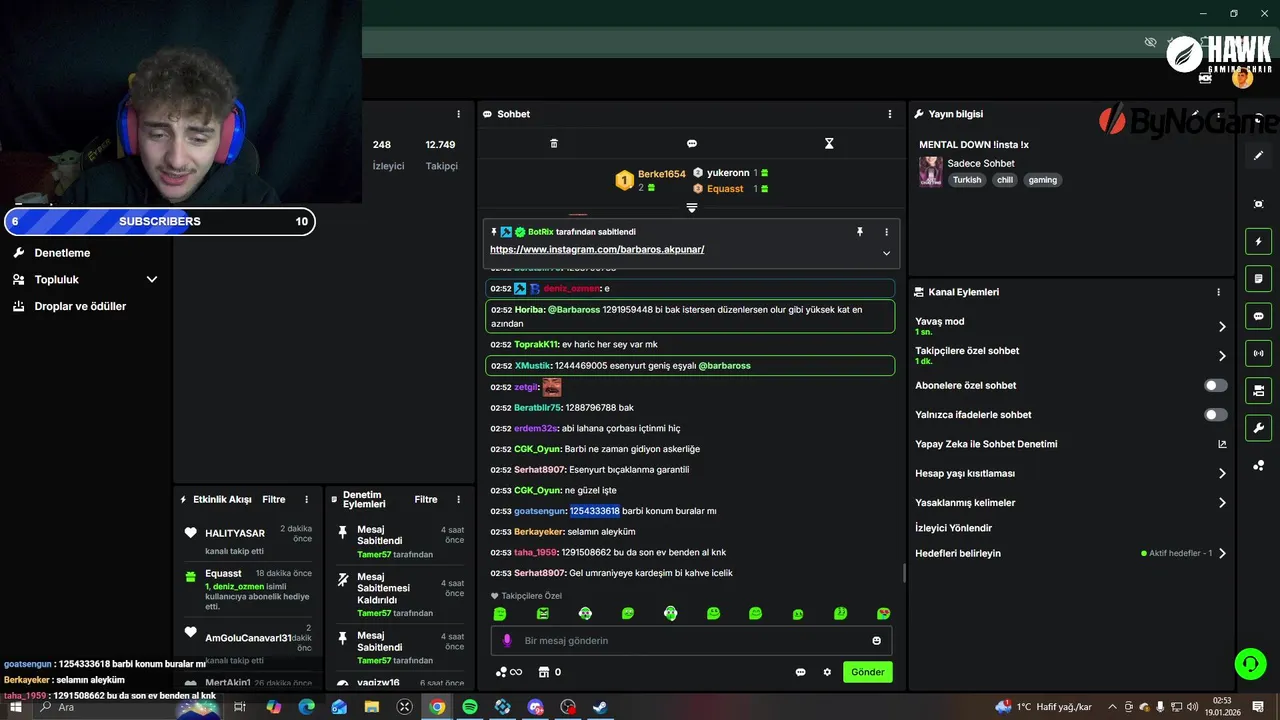Click the focus frame icon in right sidebar
The height and width of the screenshot is (720, 1280).
pos(1258,204)
